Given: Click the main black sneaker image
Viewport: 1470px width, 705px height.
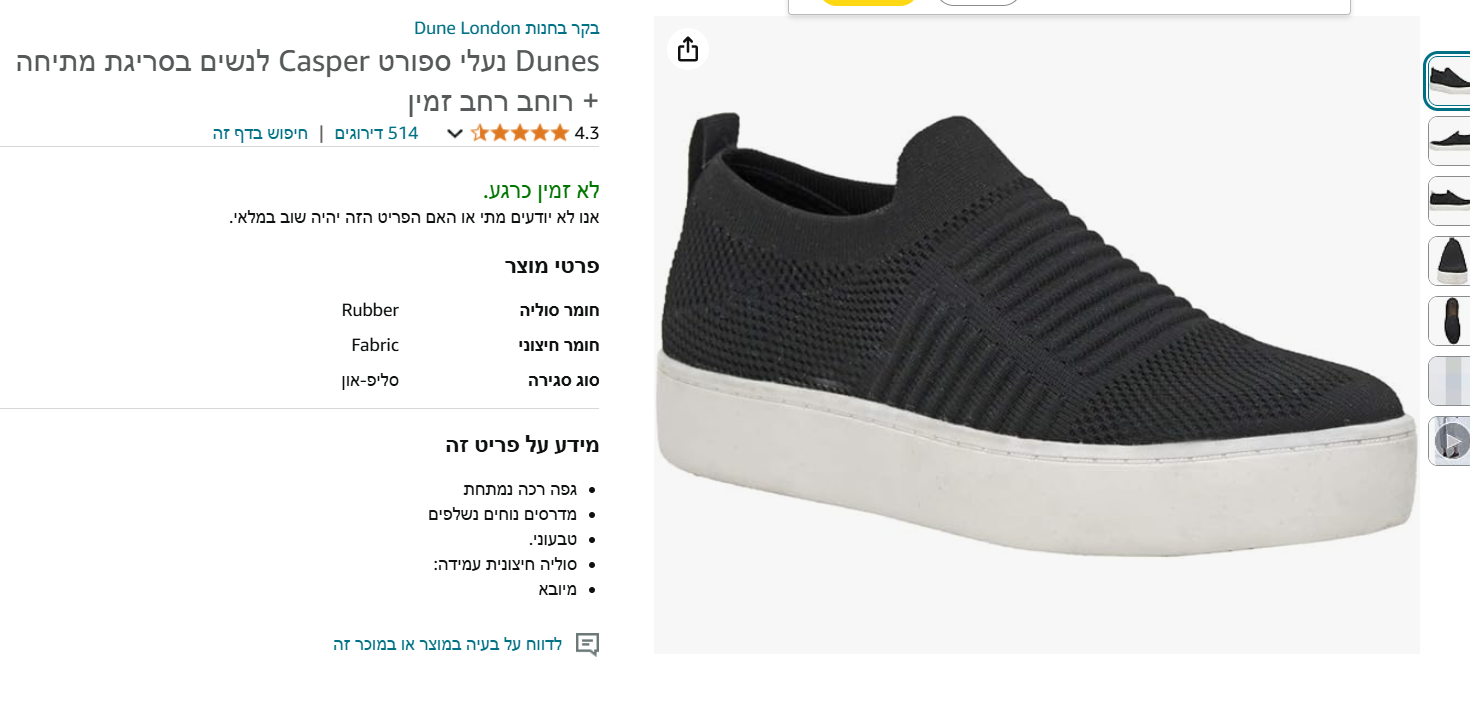Looking at the screenshot, I should point(1036,335).
